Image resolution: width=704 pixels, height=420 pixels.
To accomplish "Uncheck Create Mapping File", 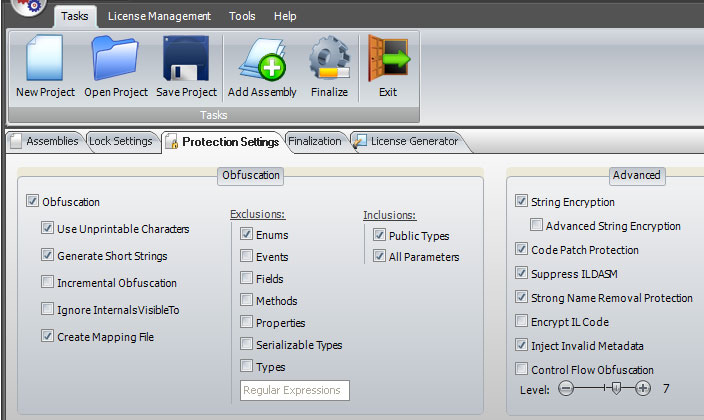I will point(47,335).
